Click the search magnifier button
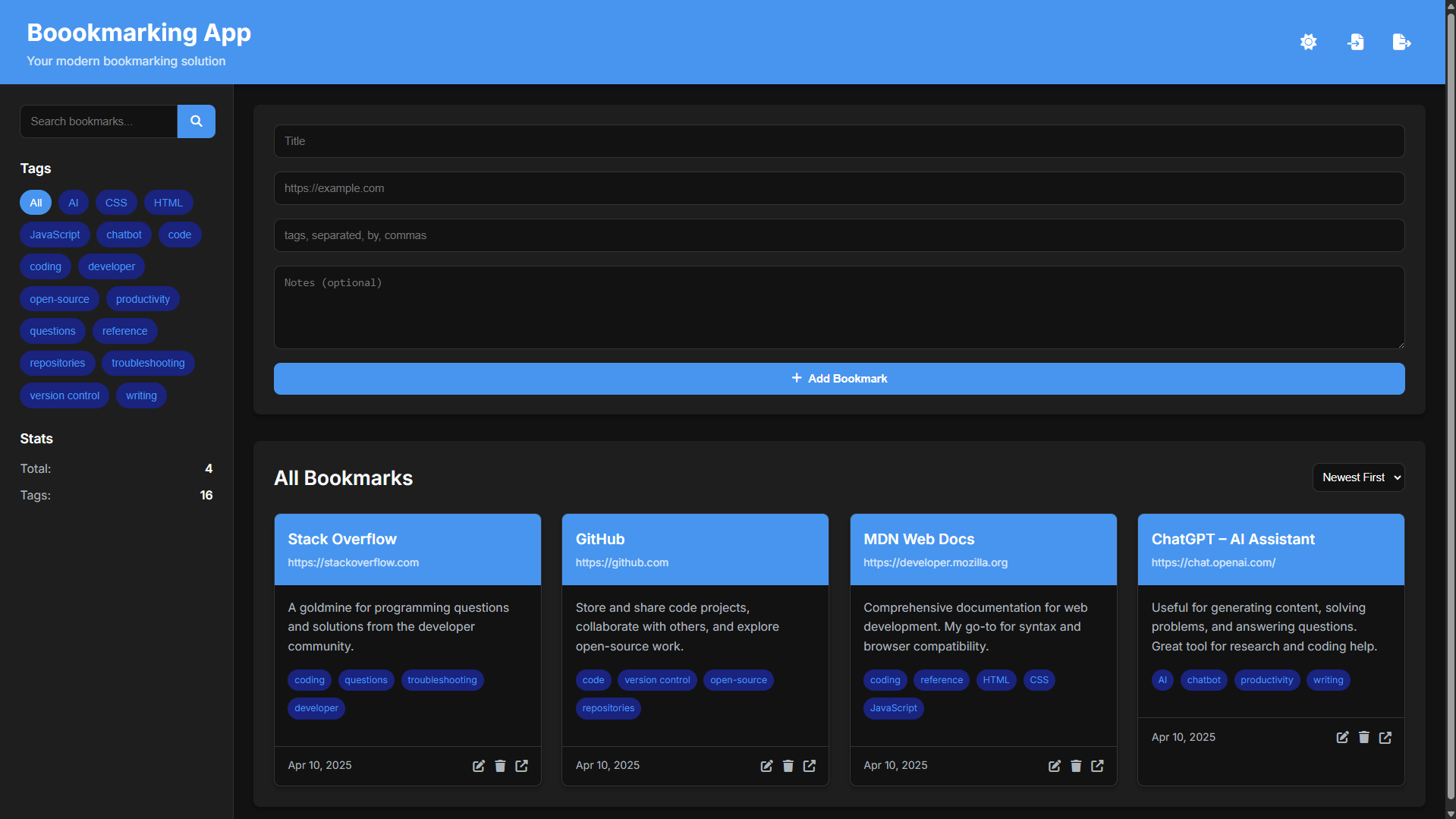1456x819 pixels. [197, 121]
